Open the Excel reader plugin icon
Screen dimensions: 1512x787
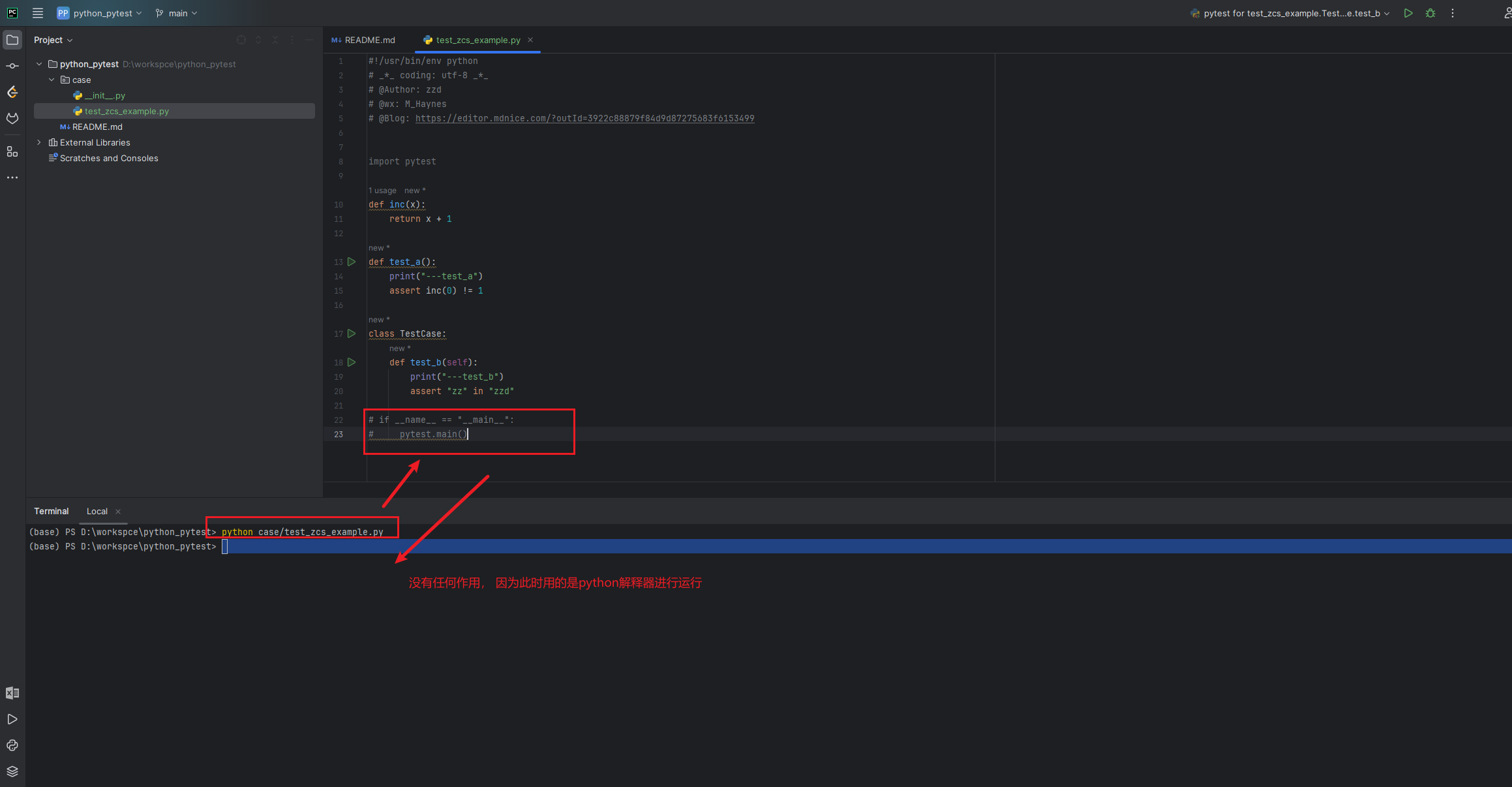point(12,693)
